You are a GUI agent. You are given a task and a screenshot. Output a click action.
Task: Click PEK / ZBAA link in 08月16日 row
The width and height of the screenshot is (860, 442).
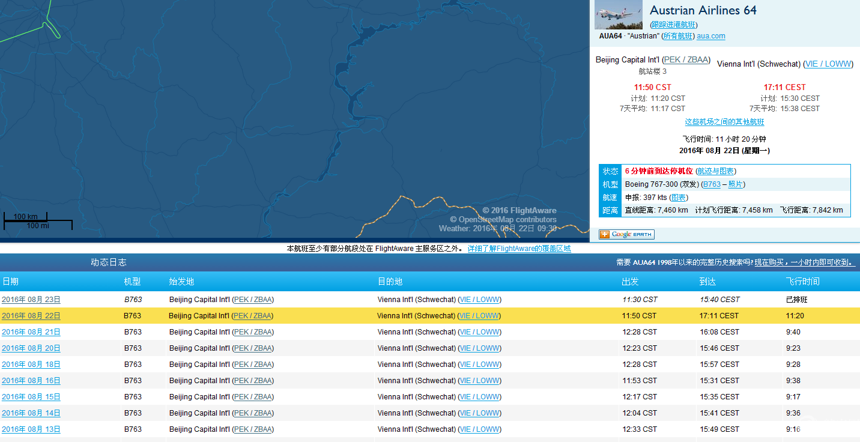252,381
